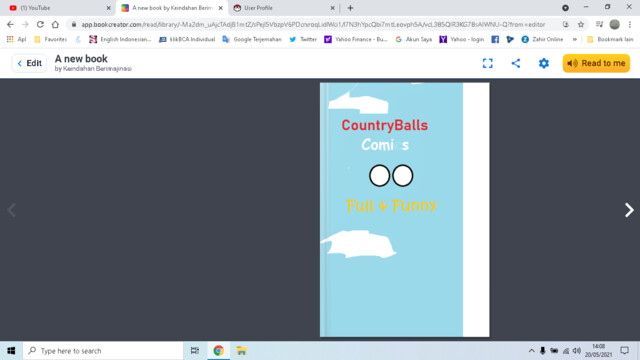This screenshot has width=640, height=360.
Task: Open the Windows notification center
Action: pos(624,351)
